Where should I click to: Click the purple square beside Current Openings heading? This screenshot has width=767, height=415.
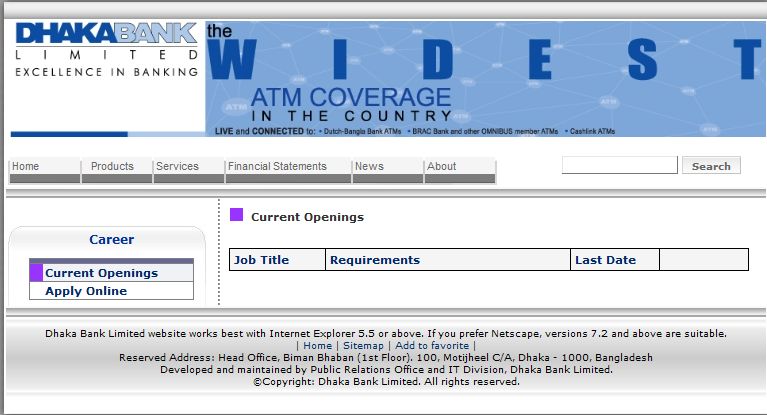[236, 214]
